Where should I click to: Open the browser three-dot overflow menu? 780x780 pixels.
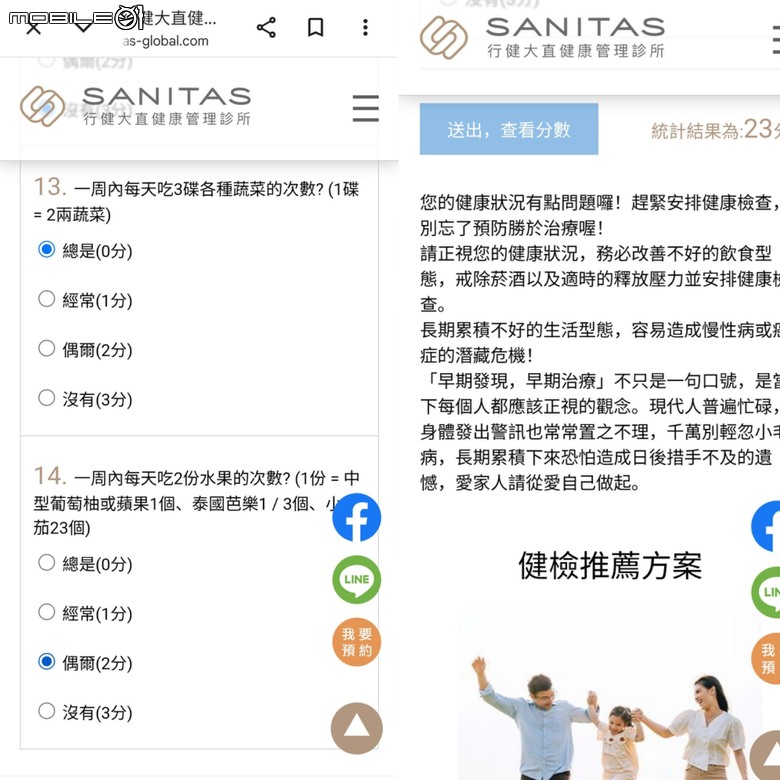365,27
